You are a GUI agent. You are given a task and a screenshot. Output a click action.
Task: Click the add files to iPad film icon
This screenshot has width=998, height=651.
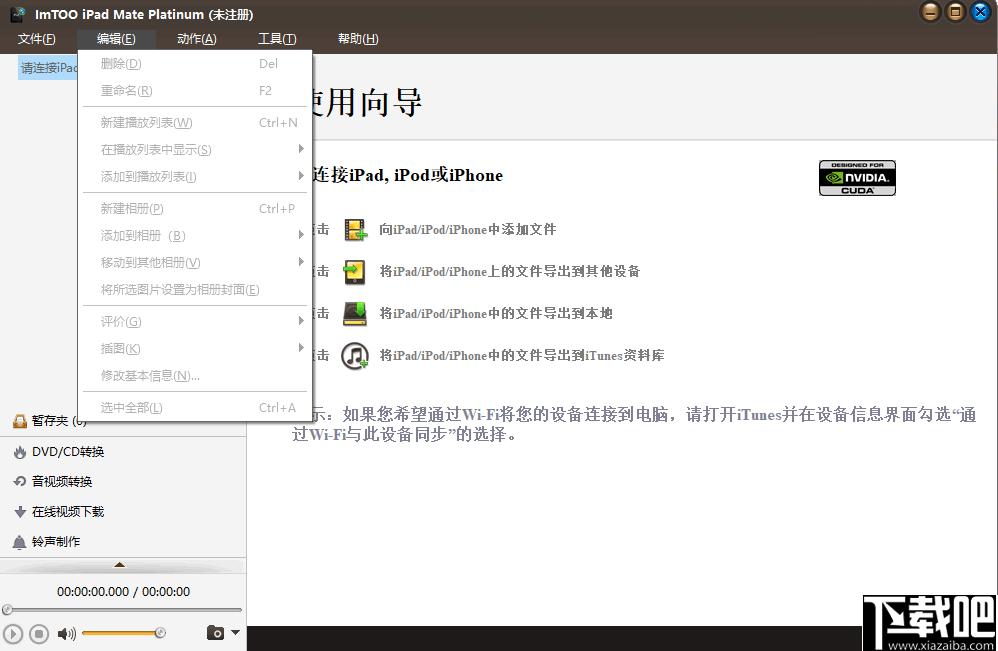[x=356, y=230]
